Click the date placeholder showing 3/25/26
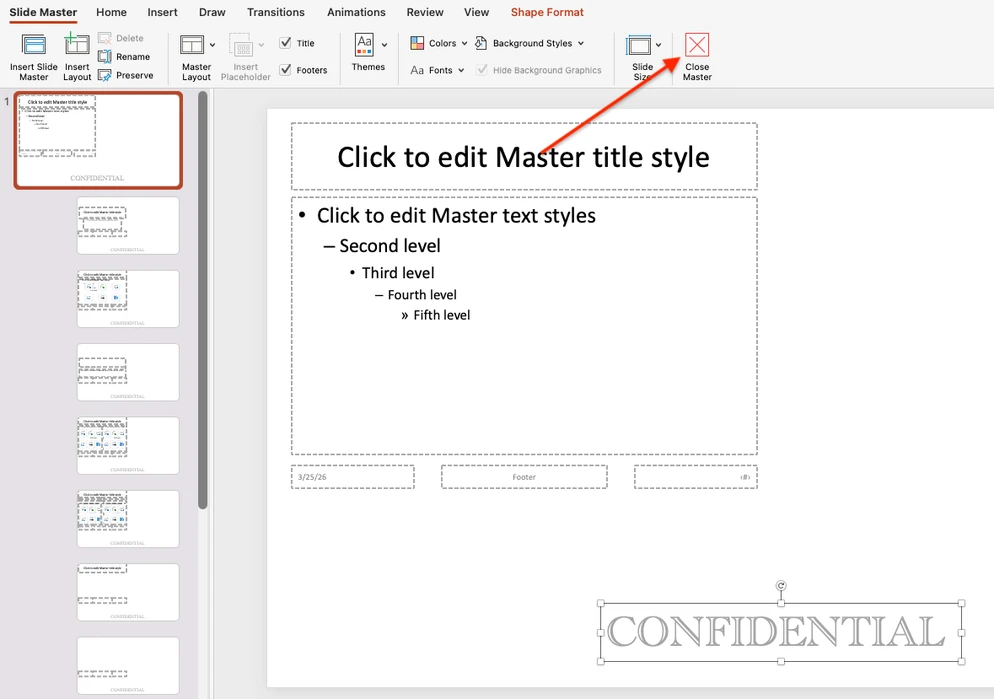994x699 pixels. pyautogui.click(x=352, y=476)
